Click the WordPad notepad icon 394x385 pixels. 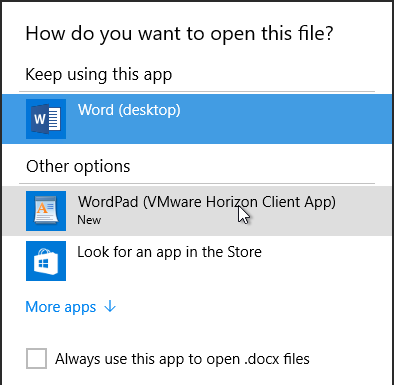[46, 211]
